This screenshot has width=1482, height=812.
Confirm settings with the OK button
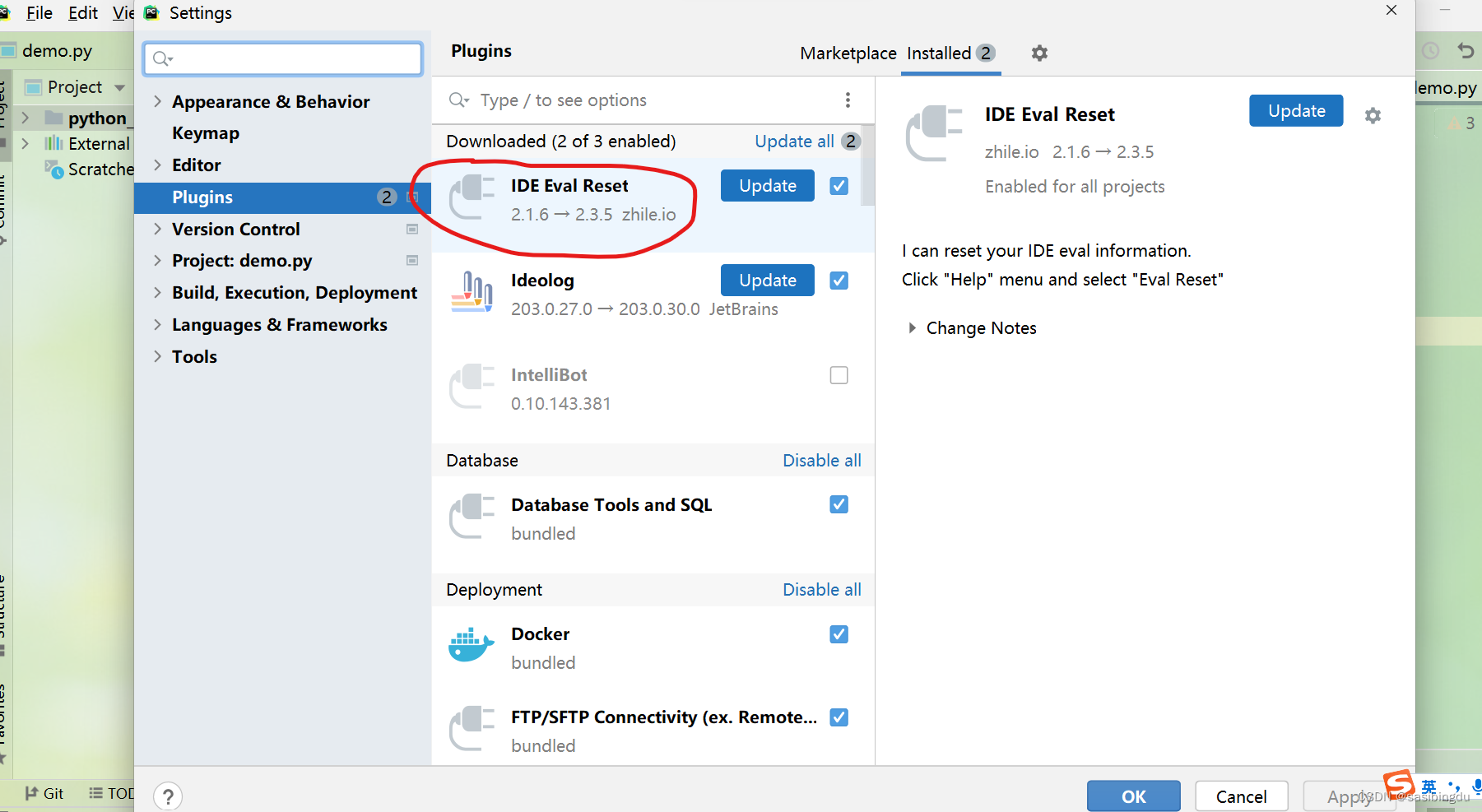click(x=1134, y=796)
